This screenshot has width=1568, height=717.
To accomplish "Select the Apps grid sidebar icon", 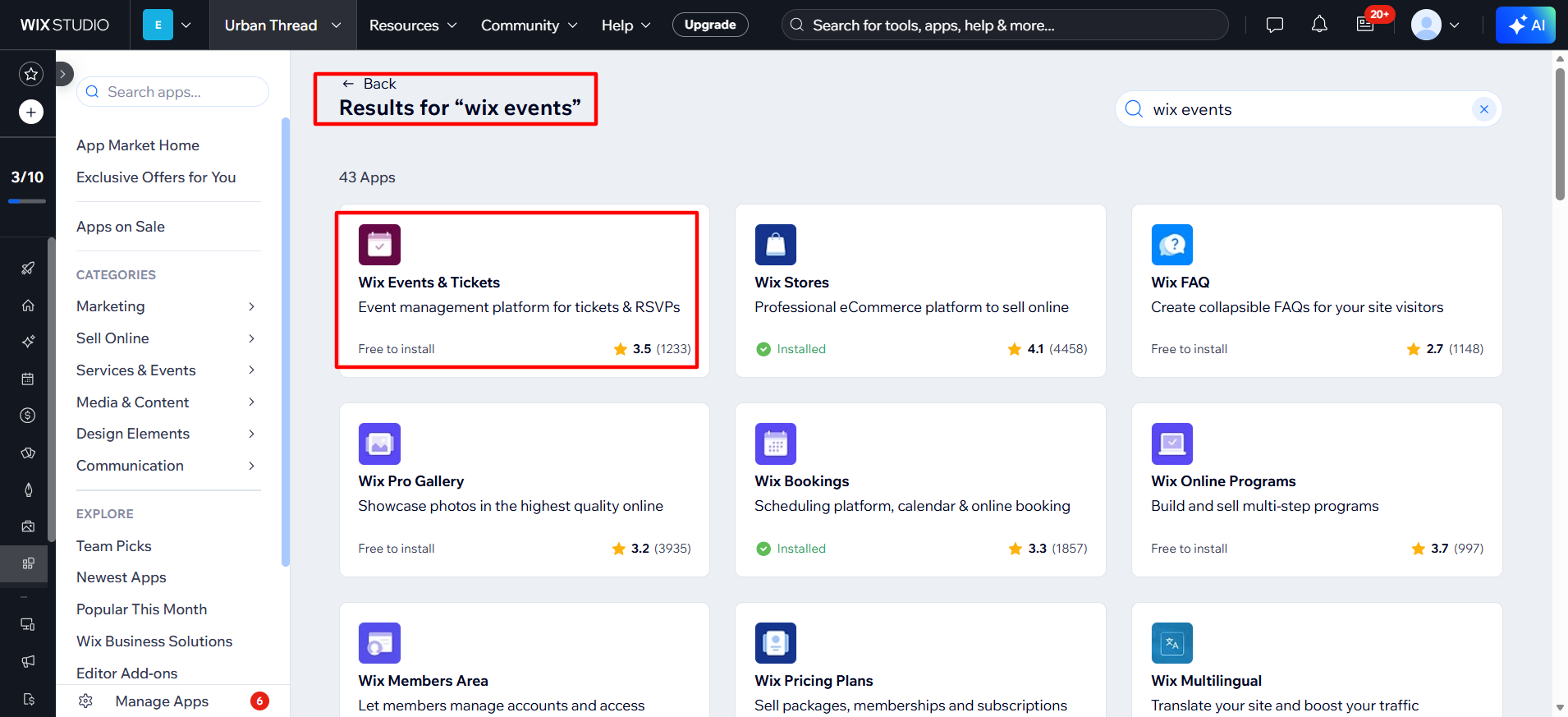I will coord(28,563).
